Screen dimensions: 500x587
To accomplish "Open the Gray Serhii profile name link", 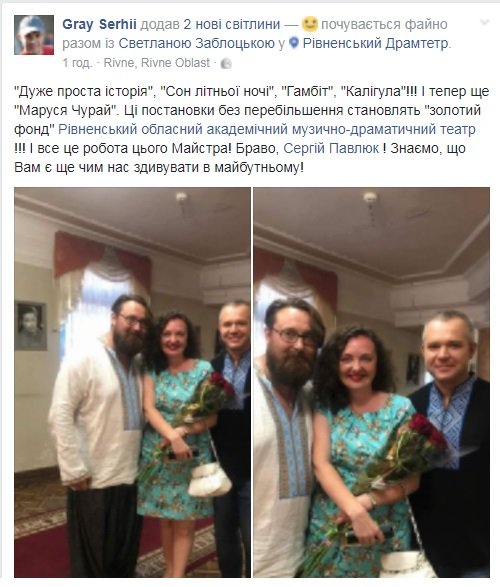I will pyautogui.click(x=99, y=24).
